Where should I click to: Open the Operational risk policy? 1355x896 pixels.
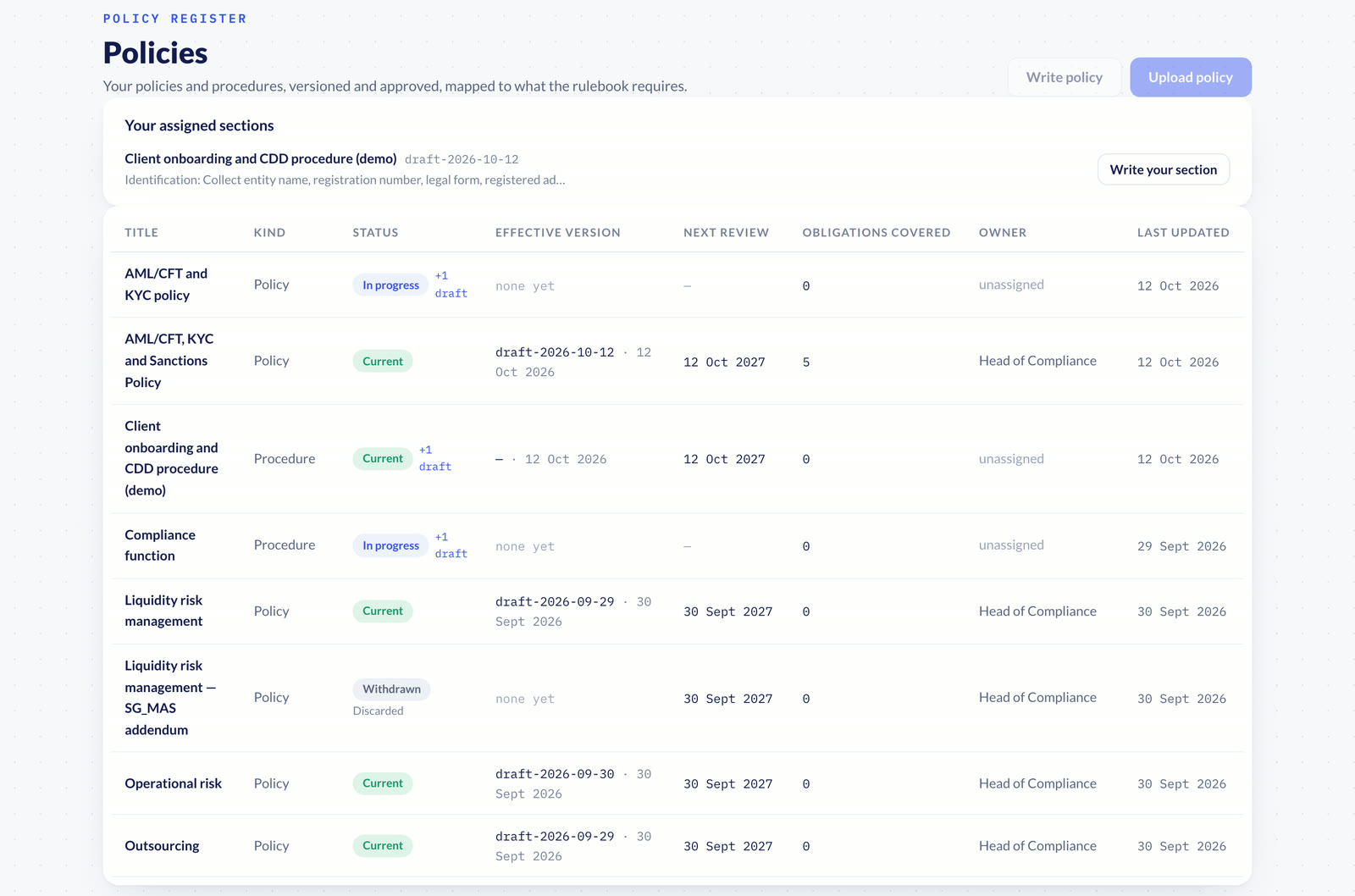(x=677, y=783)
